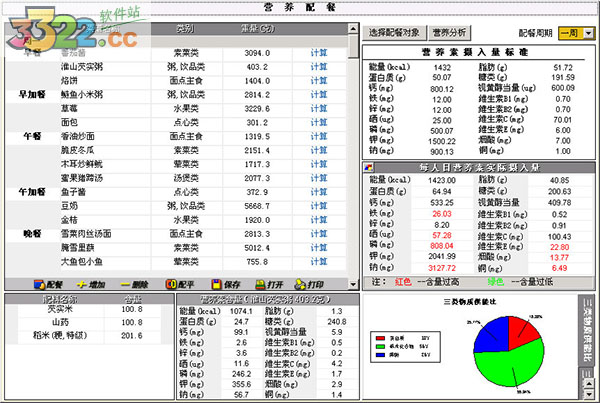Select the 鲢鱼小米粥 dish cell
600x403 pixels.
click(x=105, y=95)
